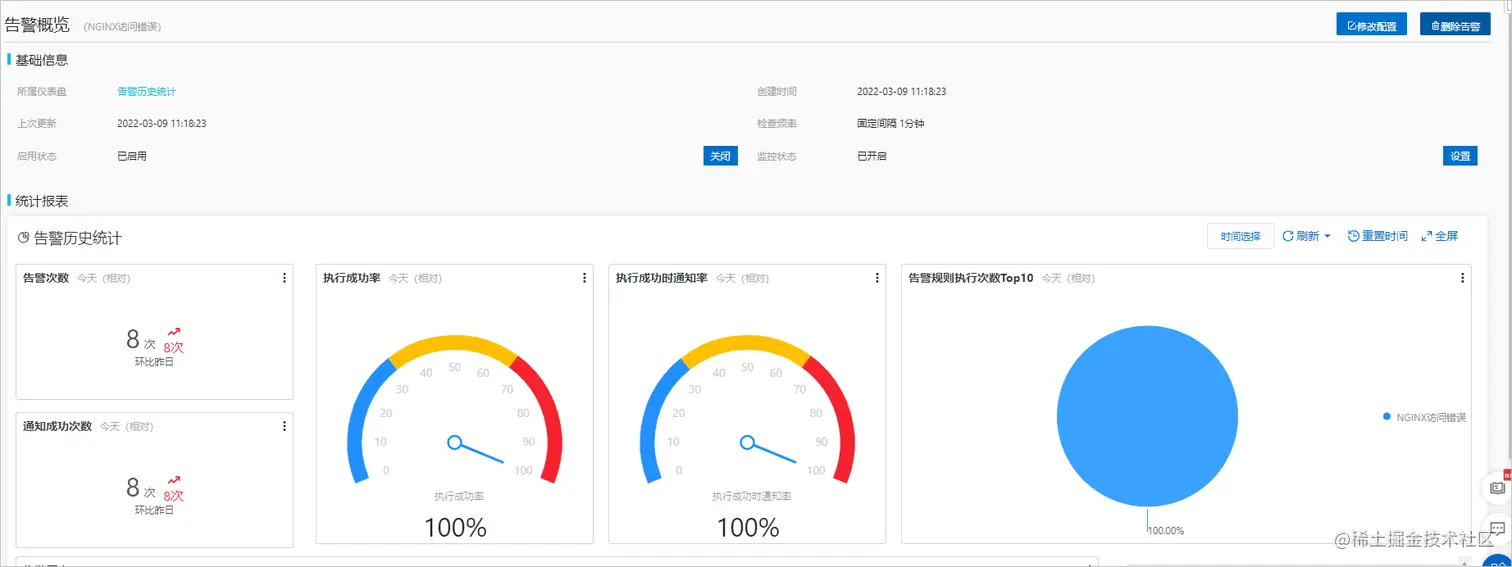Click the 刷新 refresh icon
Screen dimensions: 1512x567
pyautogui.click(x=1288, y=237)
